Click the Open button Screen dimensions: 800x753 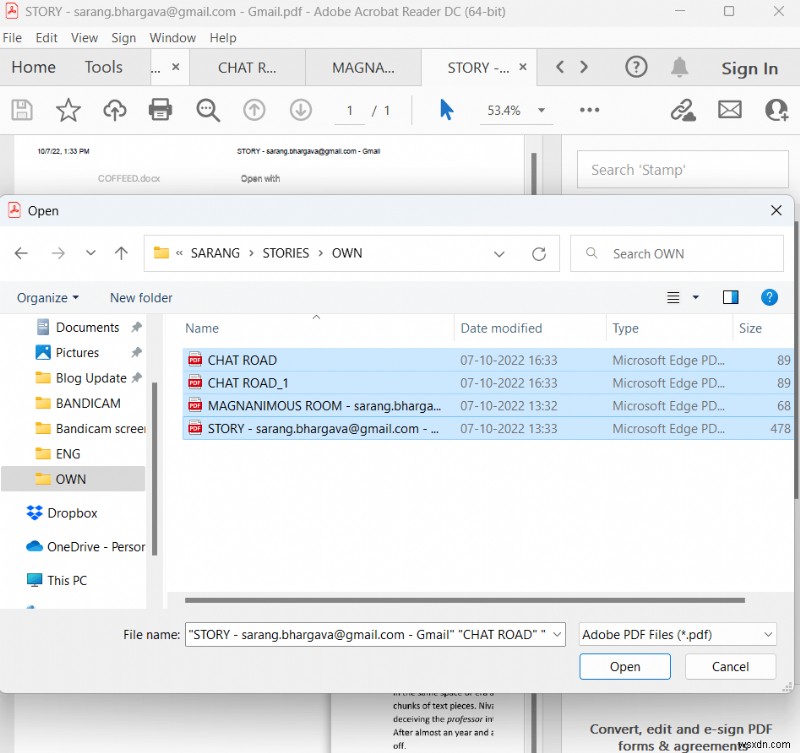(x=624, y=666)
